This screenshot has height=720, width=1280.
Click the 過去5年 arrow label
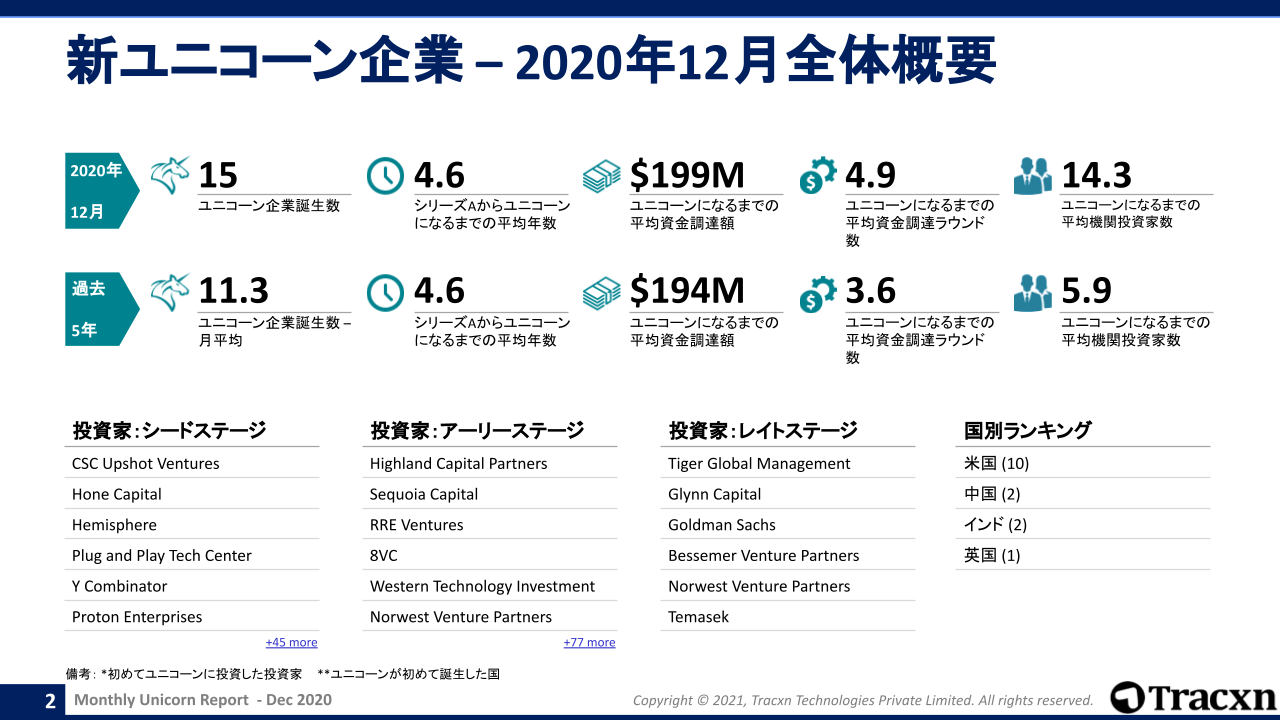101,308
